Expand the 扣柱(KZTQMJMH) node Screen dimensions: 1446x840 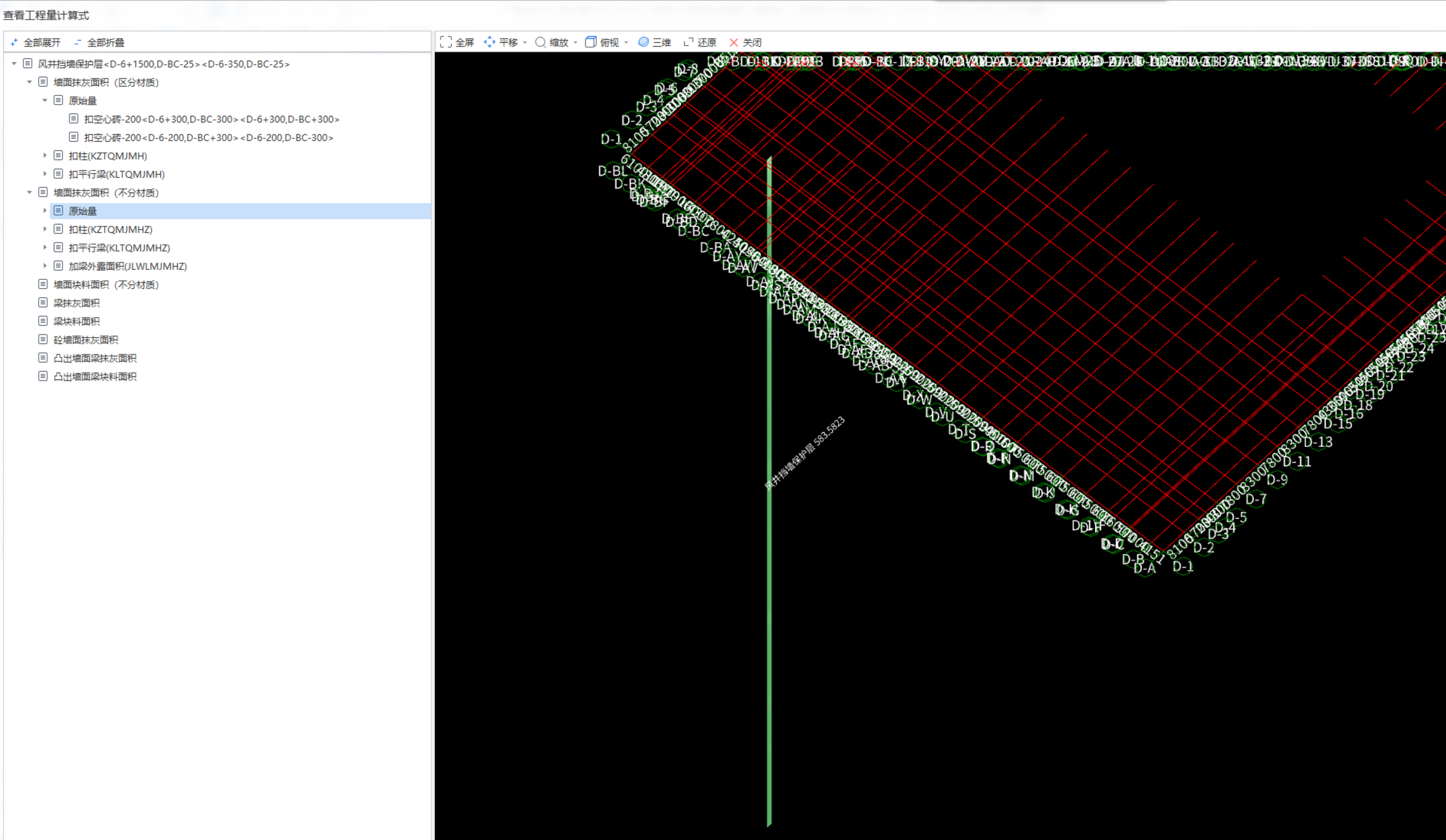(x=45, y=155)
